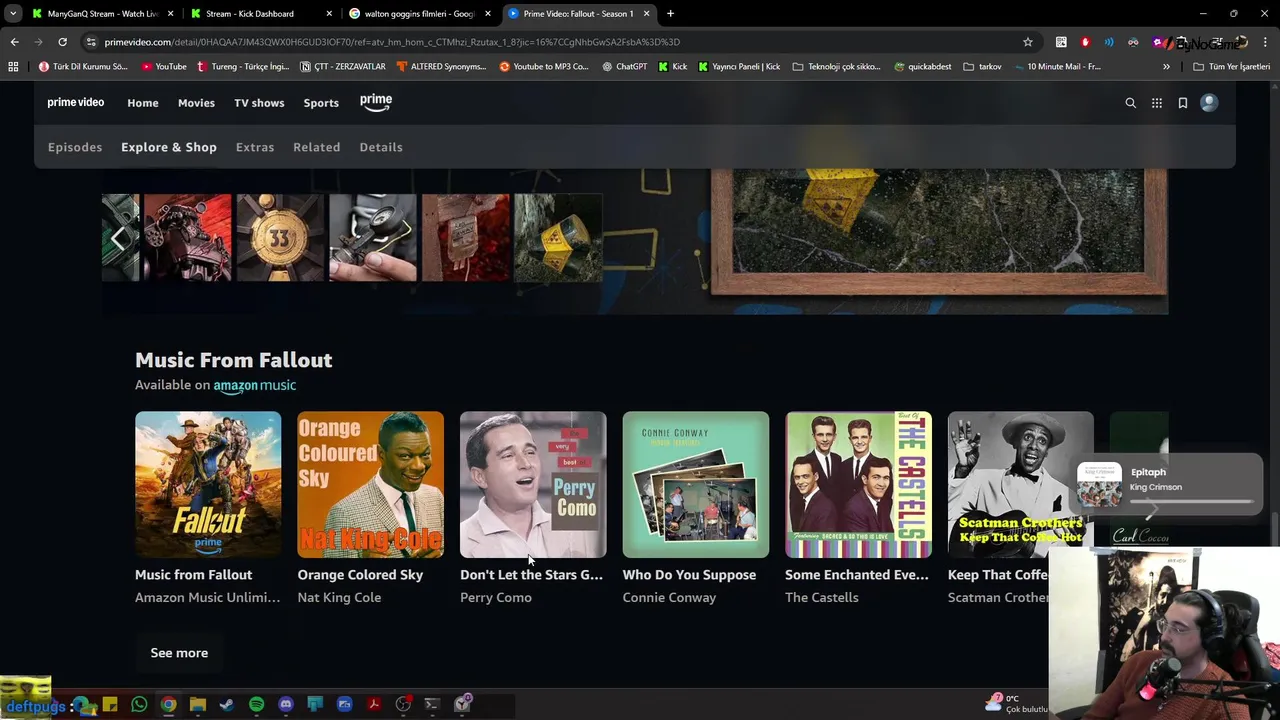This screenshot has width=1280, height=720.
Task: Open Orange Colored Sky Nat King Cole cover
Action: coord(370,484)
